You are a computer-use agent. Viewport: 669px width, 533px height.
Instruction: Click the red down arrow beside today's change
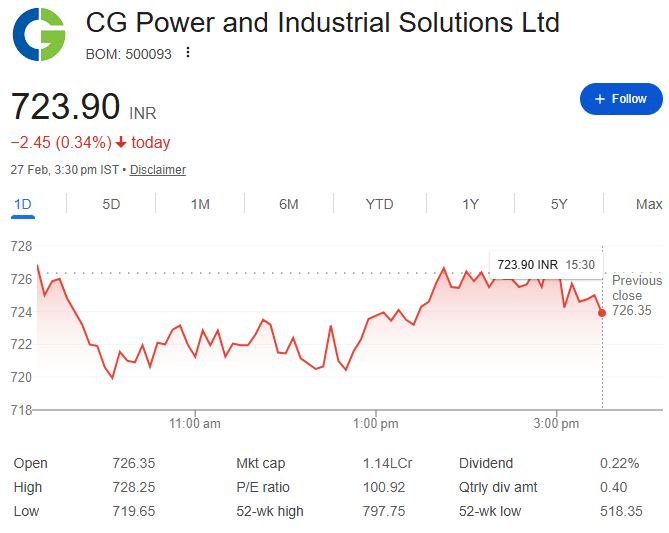[x=121, y=143]
